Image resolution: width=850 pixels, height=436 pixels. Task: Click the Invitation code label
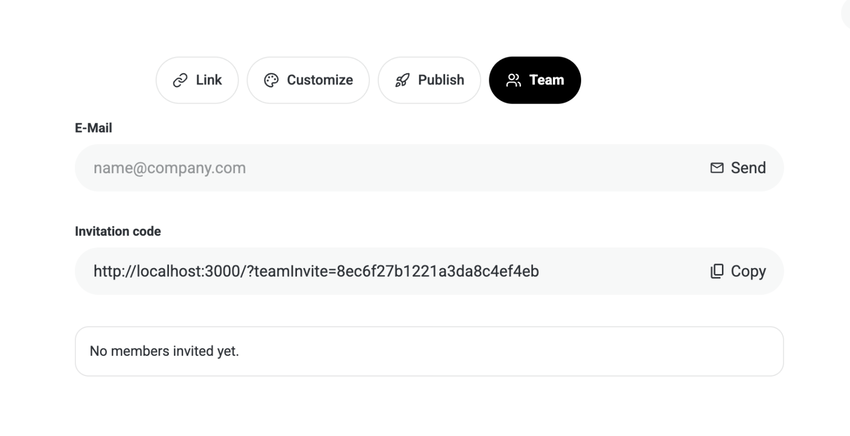118,231
